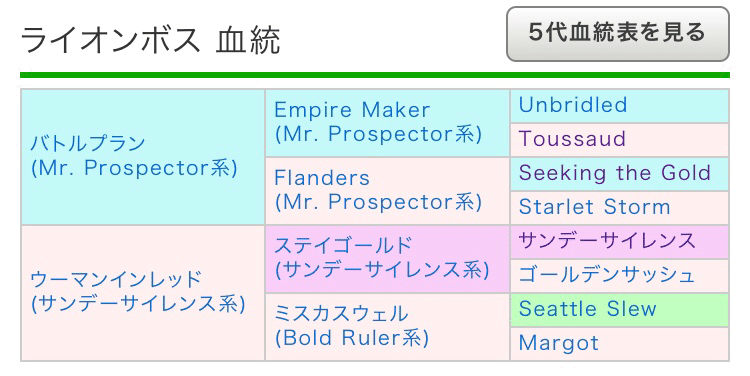This screenshot has width=750, height=376.
Task: Open the Margot link
Action: (558, 343)
